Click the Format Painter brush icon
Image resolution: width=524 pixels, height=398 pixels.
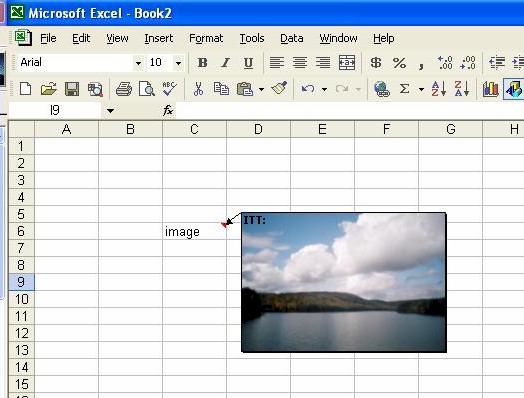pos(280,89)
